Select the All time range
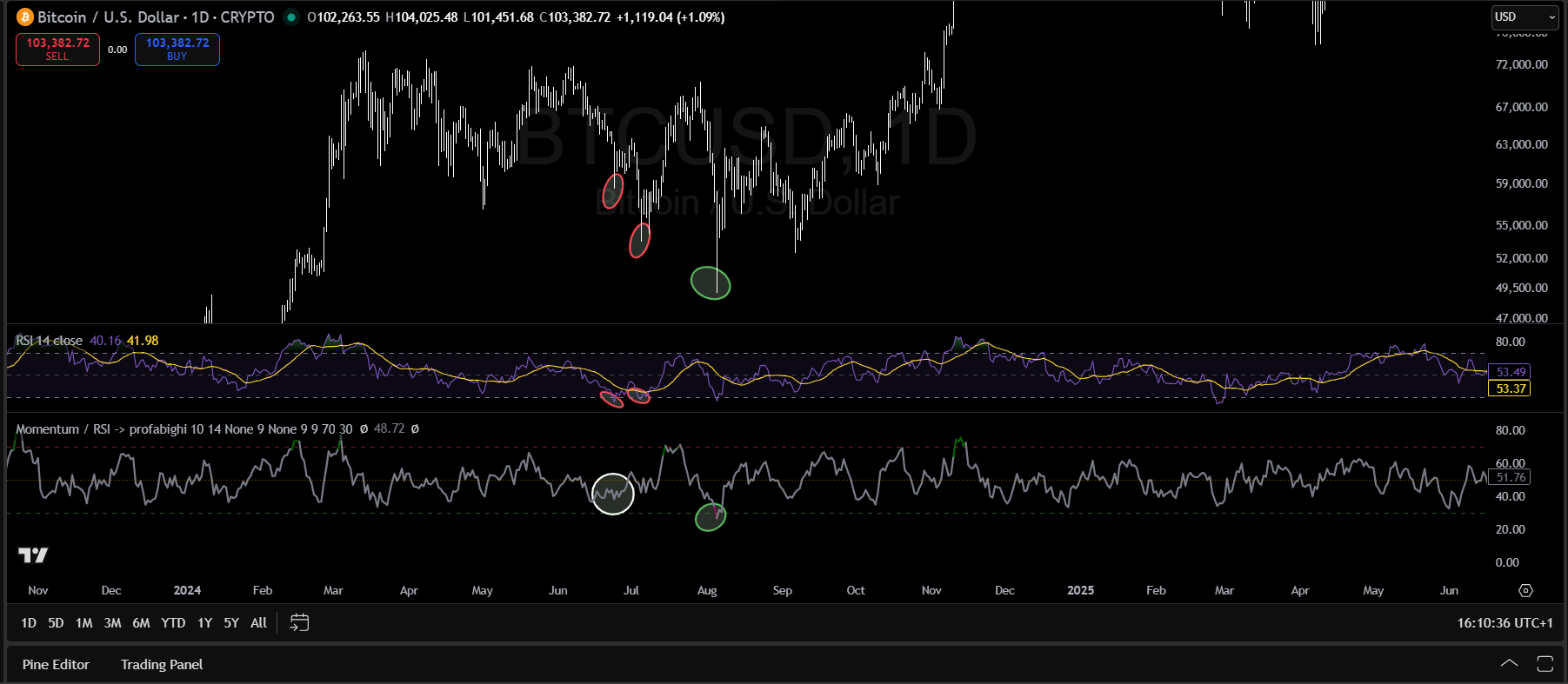This screenshot has width=1568, height=684. (x=258, y=622)
